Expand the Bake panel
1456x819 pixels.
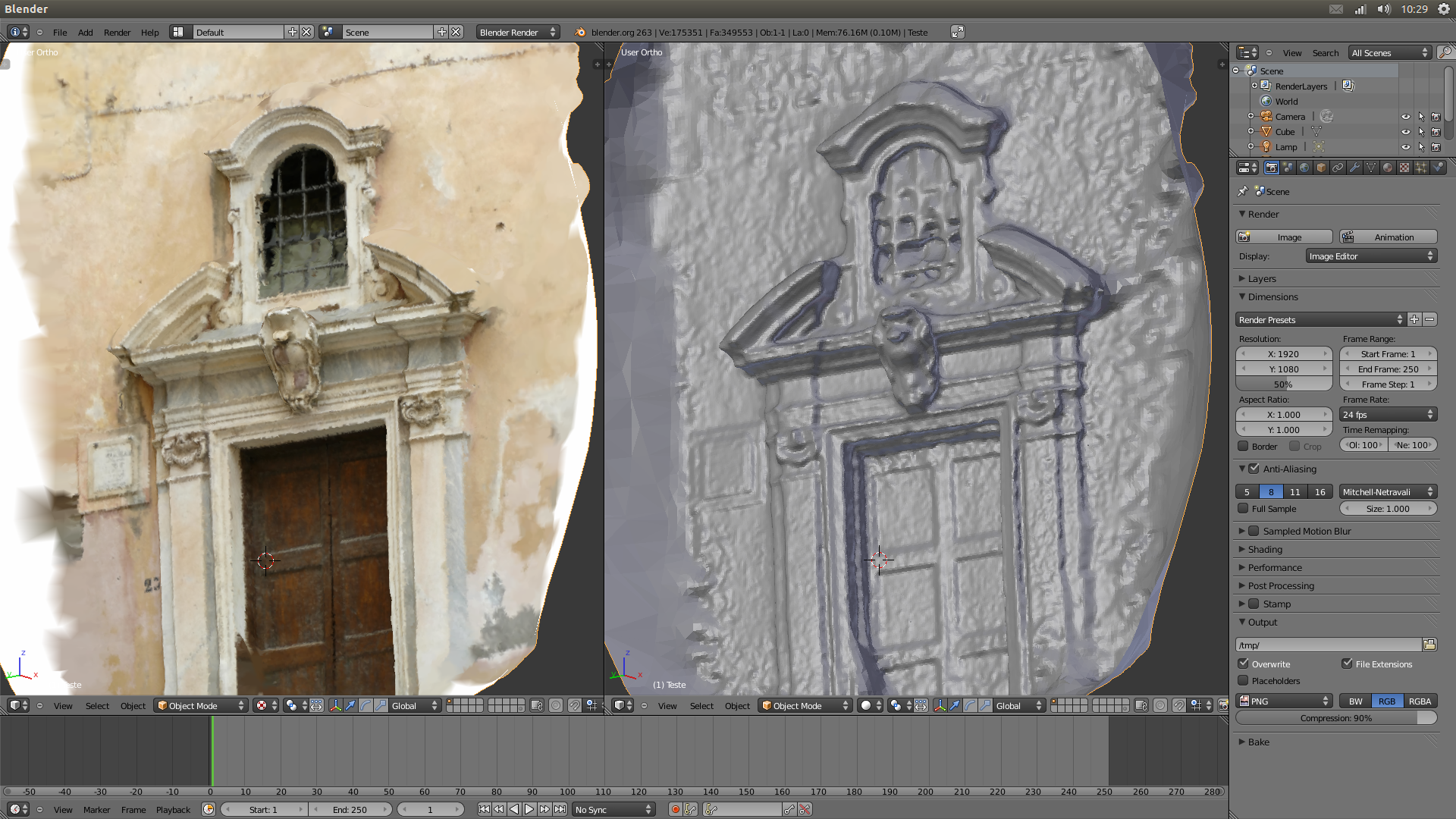(1258, 742)
